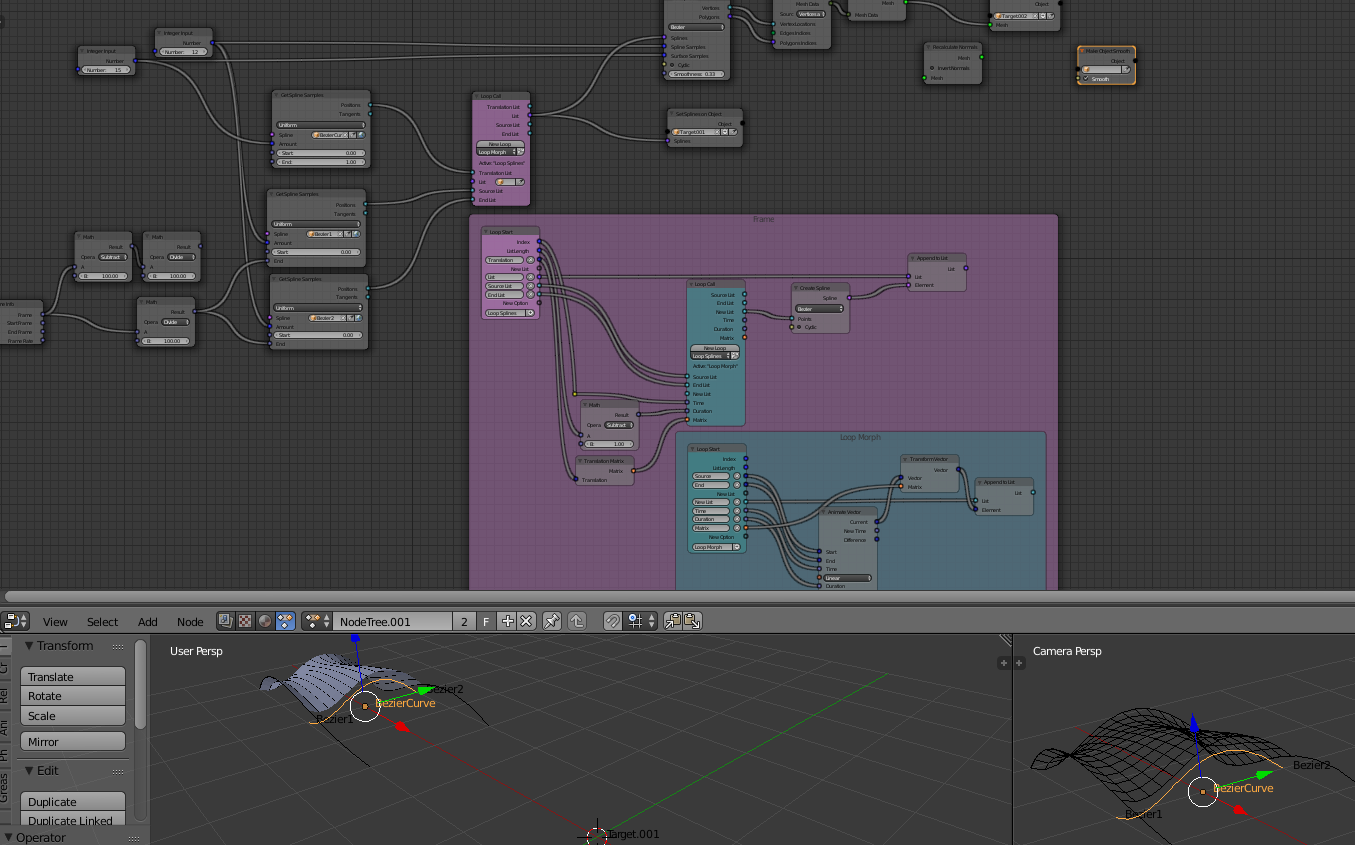Image resolution: width=1355 pixels, height=845 pixels.
Task: Pick object eyedropper in Set Splines on Object node
Action: tap(733, 132)
